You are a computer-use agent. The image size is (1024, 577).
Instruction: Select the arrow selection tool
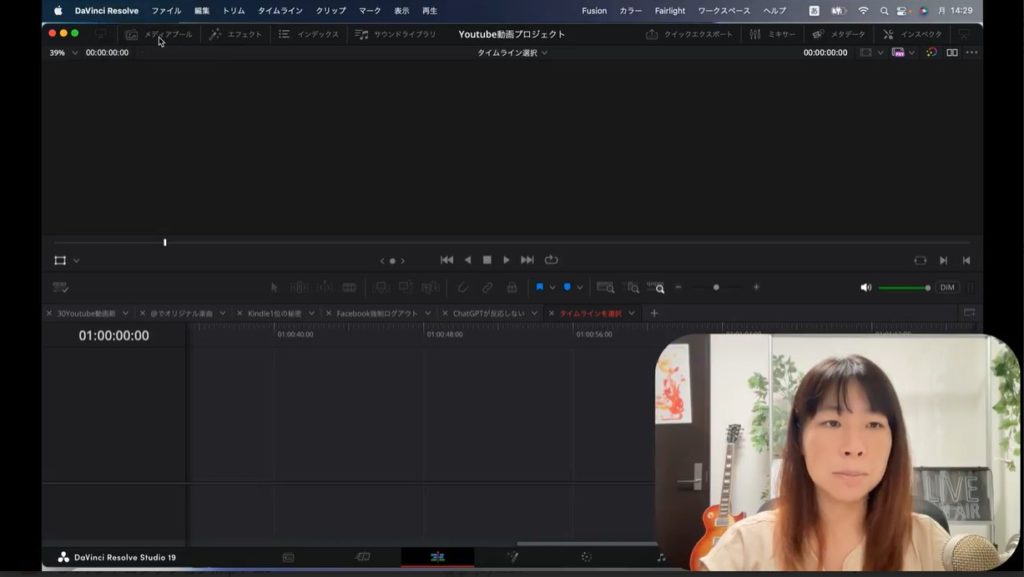[x=274, y=288]
